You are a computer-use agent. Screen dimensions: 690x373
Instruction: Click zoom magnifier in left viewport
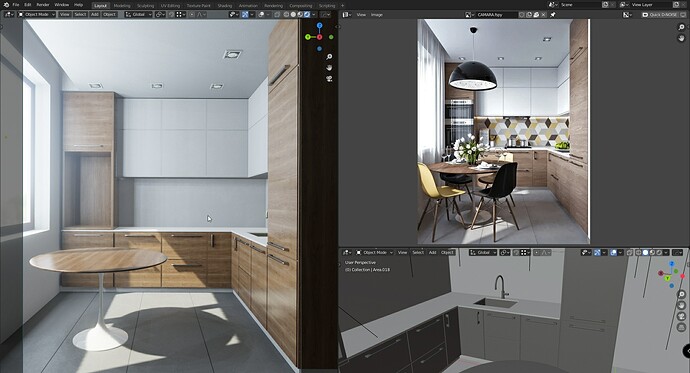(329, 57)
